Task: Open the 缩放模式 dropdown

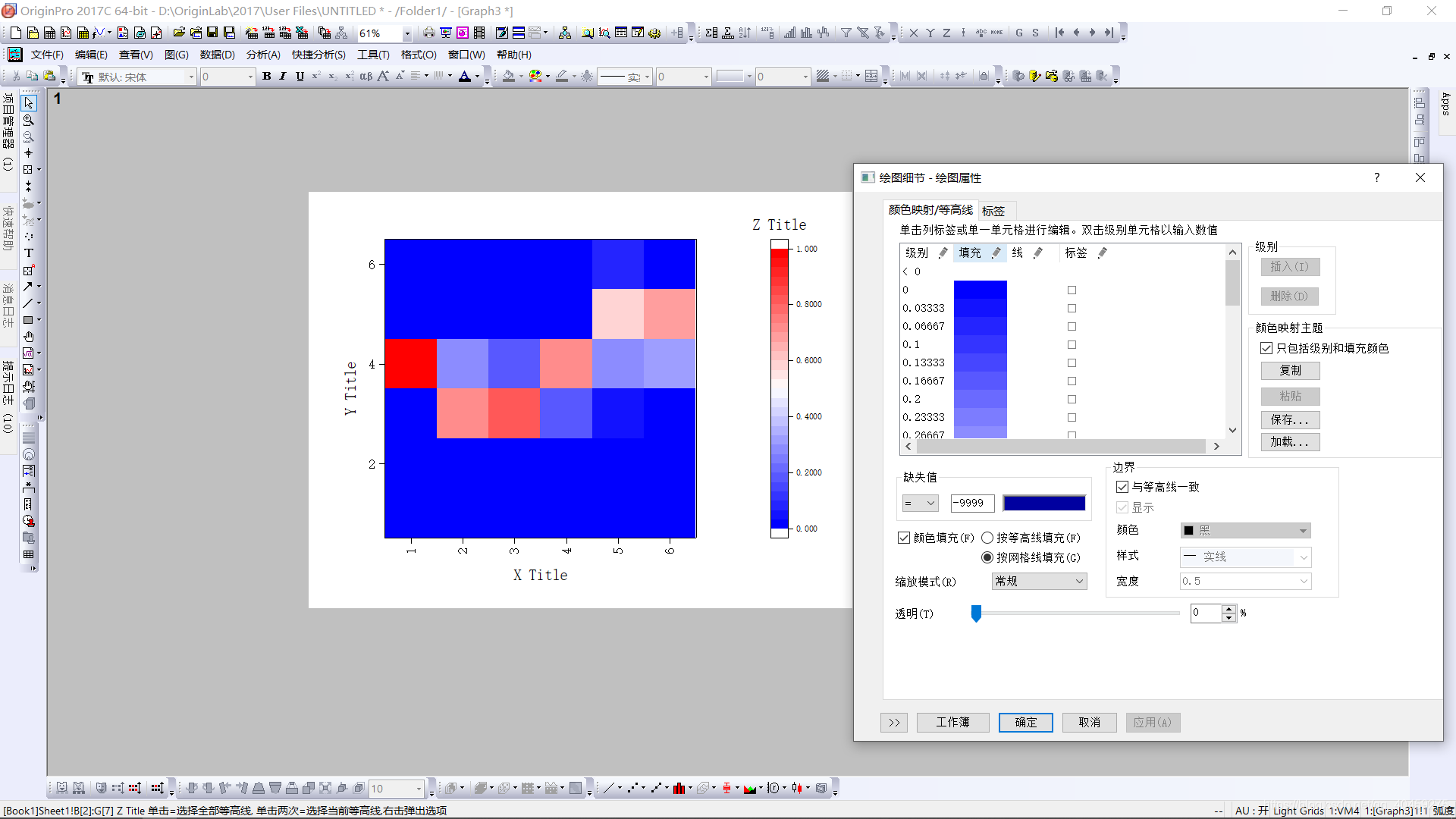Action: click(x=1039, y=582)
